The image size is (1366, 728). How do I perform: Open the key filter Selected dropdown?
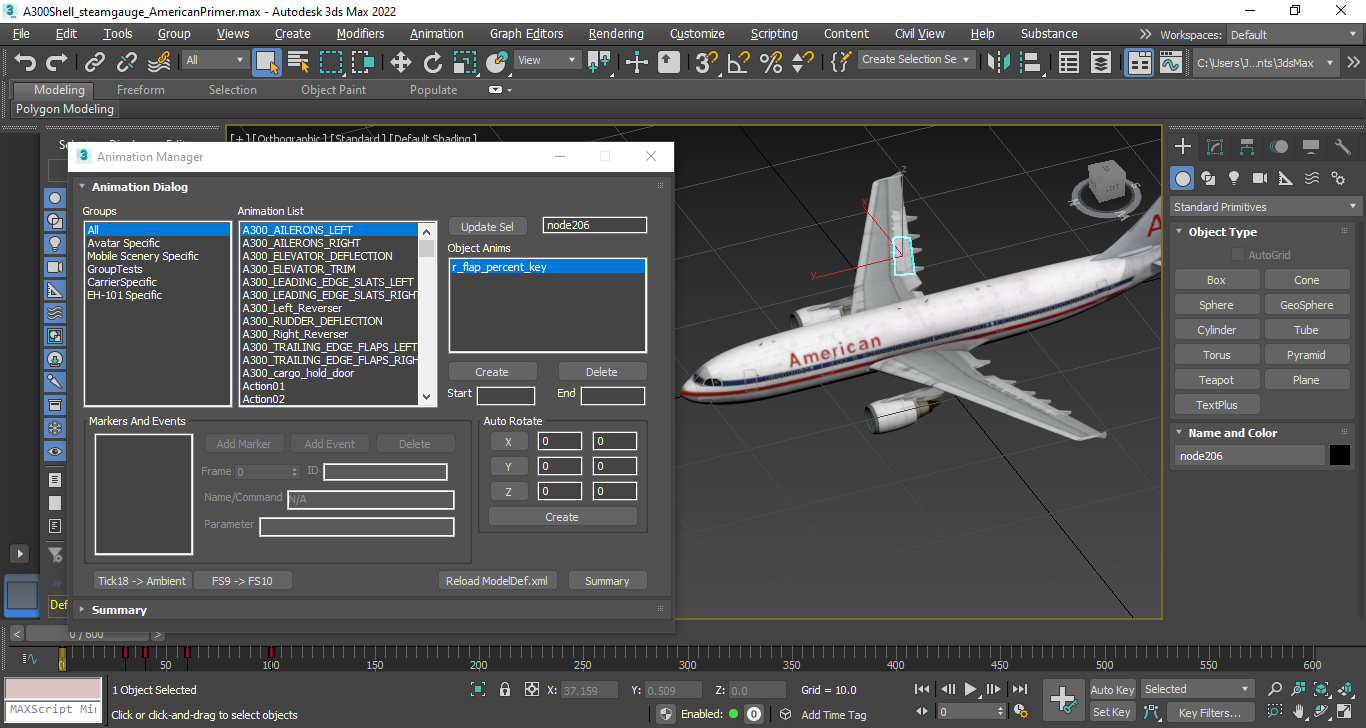[1197, 689]
